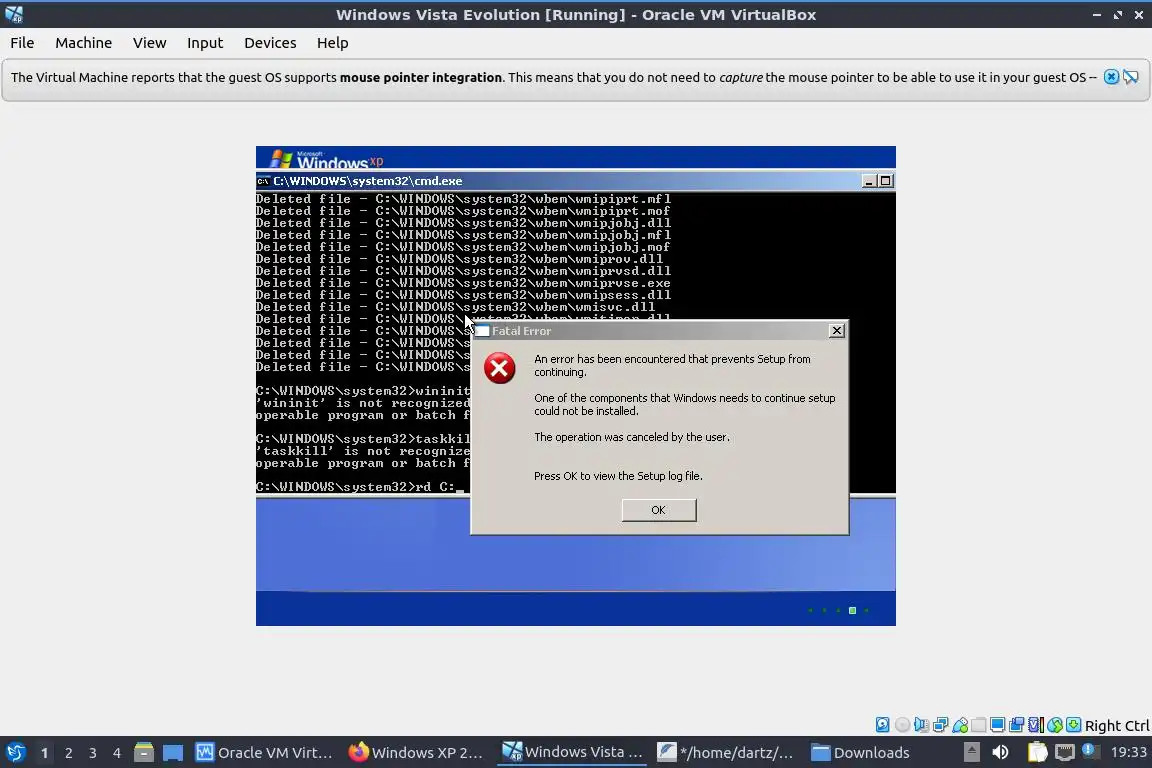Open the File menu
The width and height of the screenshot is (1152, 768).
coord(22,43)
